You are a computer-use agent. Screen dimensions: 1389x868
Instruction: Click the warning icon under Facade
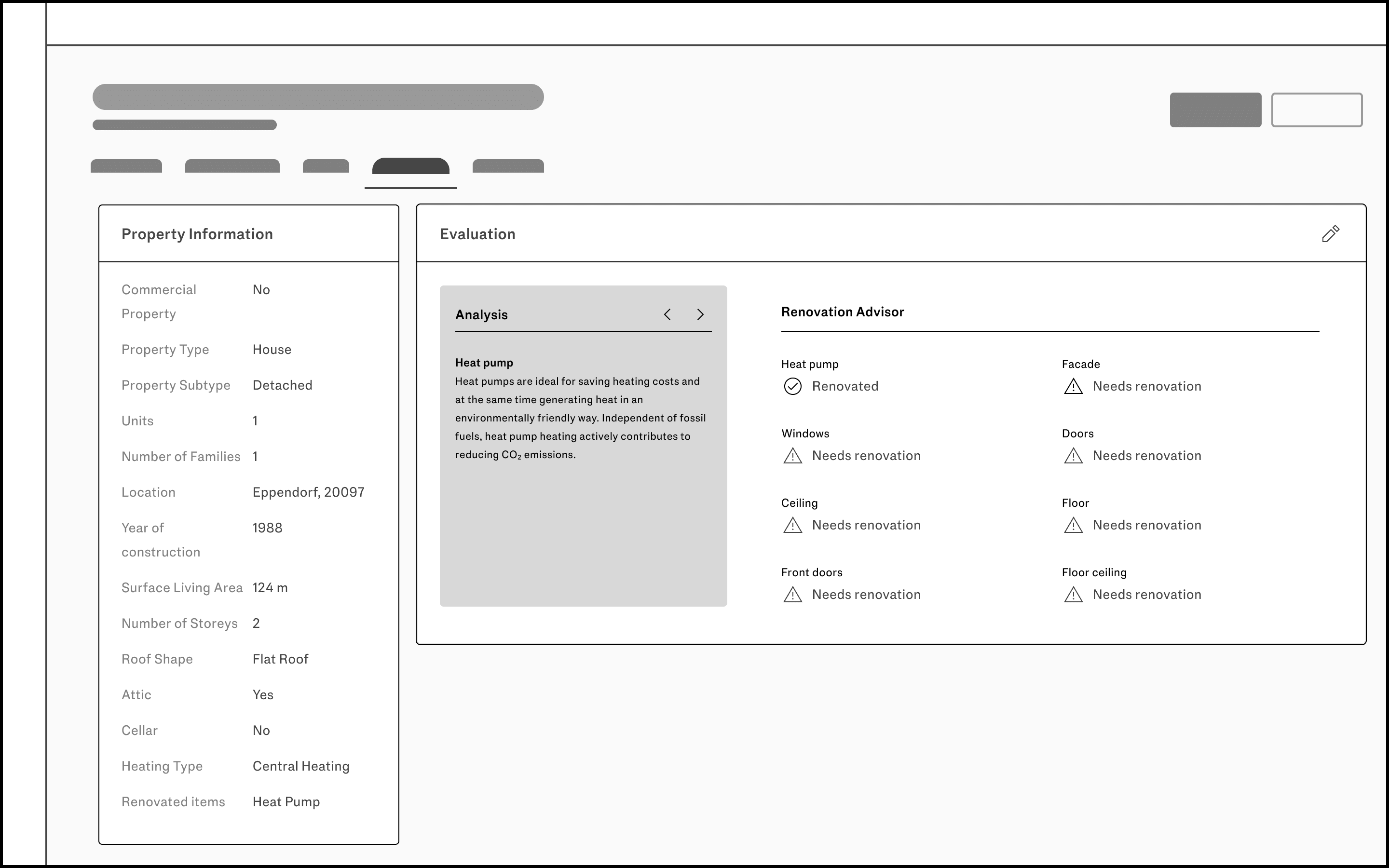[1073, 386]
